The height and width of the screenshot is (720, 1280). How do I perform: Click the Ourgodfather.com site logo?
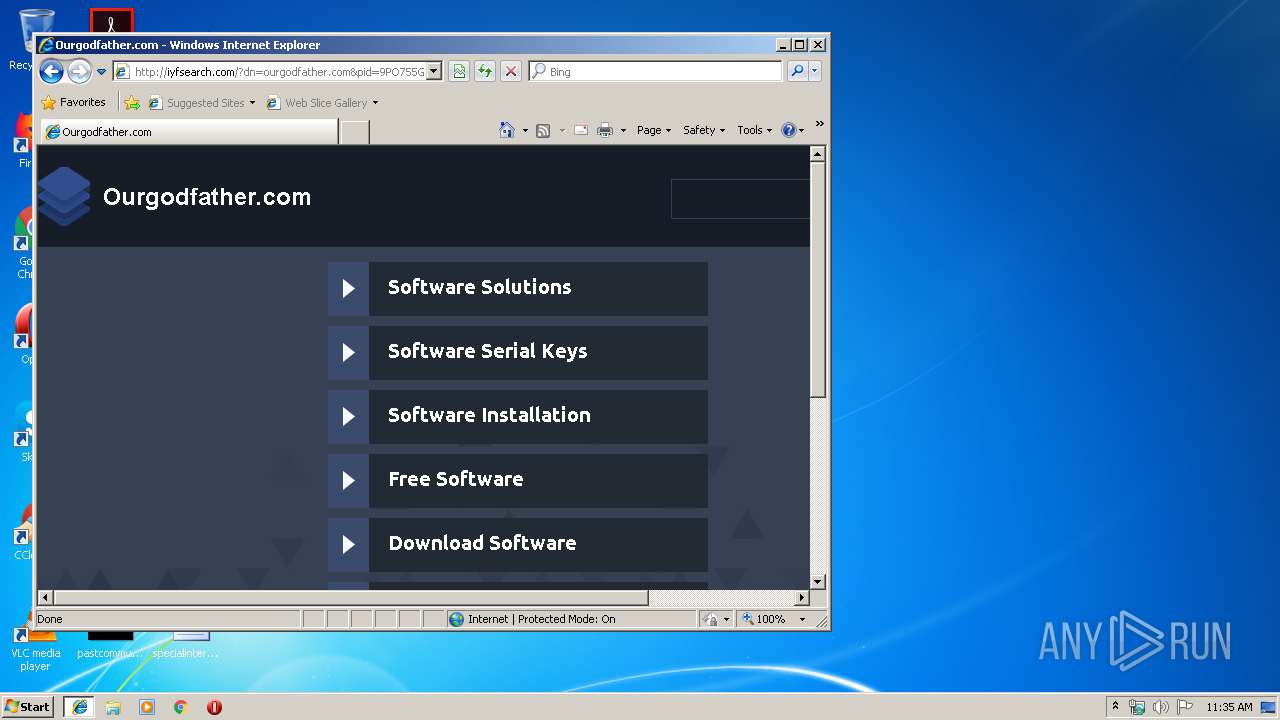point(64,196)
